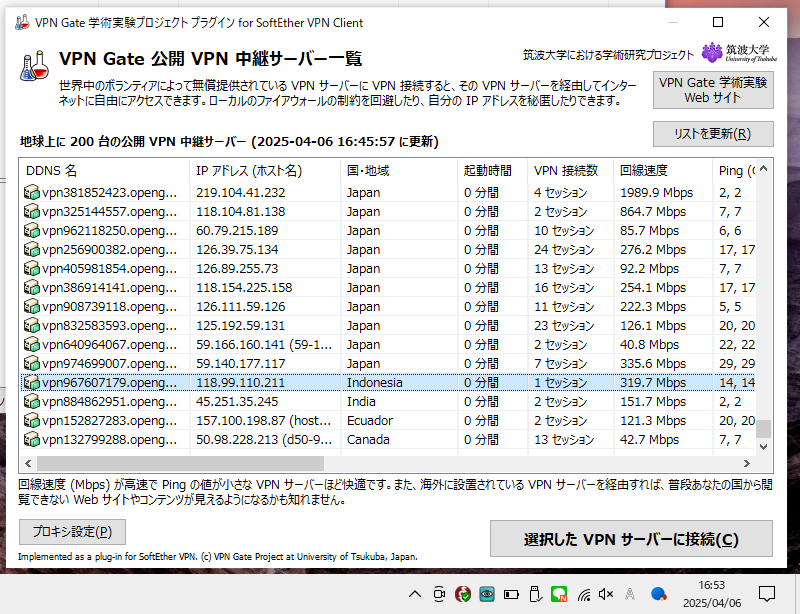This screenshot has width=800, height=614.
Task: Click server icon of vpn640964067 row
Action: coord(32,345)
